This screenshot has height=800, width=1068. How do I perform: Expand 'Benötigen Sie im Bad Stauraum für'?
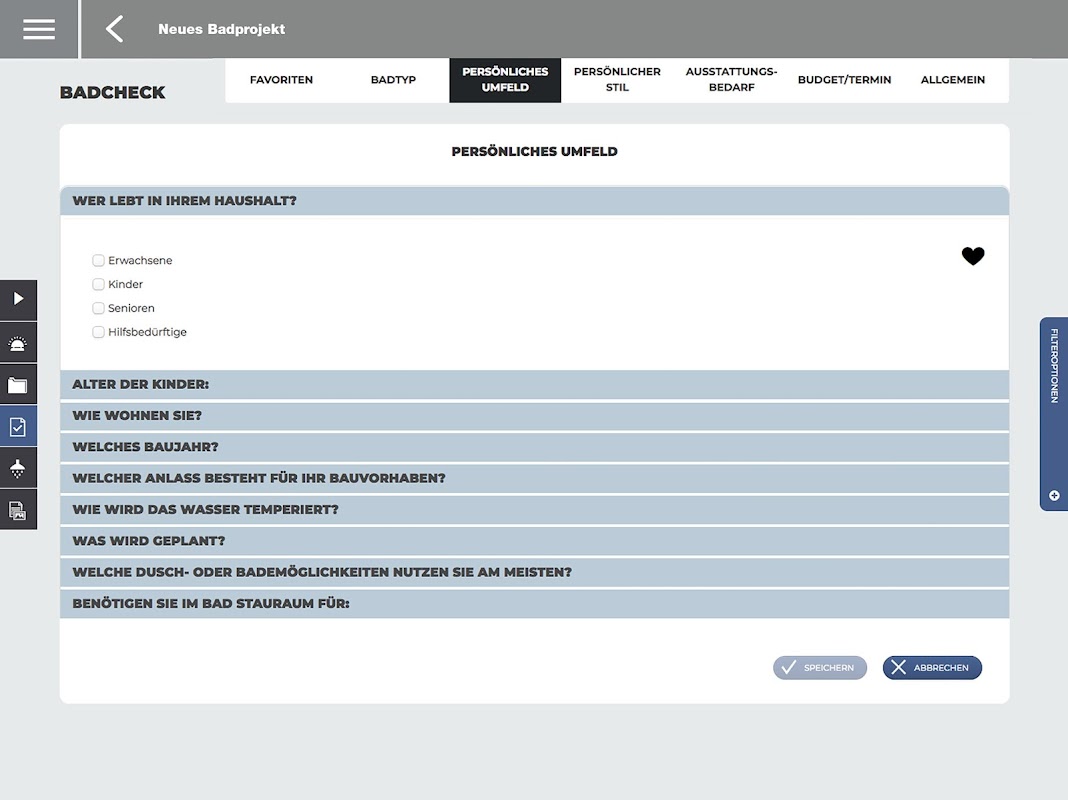(x=535, y=603)
